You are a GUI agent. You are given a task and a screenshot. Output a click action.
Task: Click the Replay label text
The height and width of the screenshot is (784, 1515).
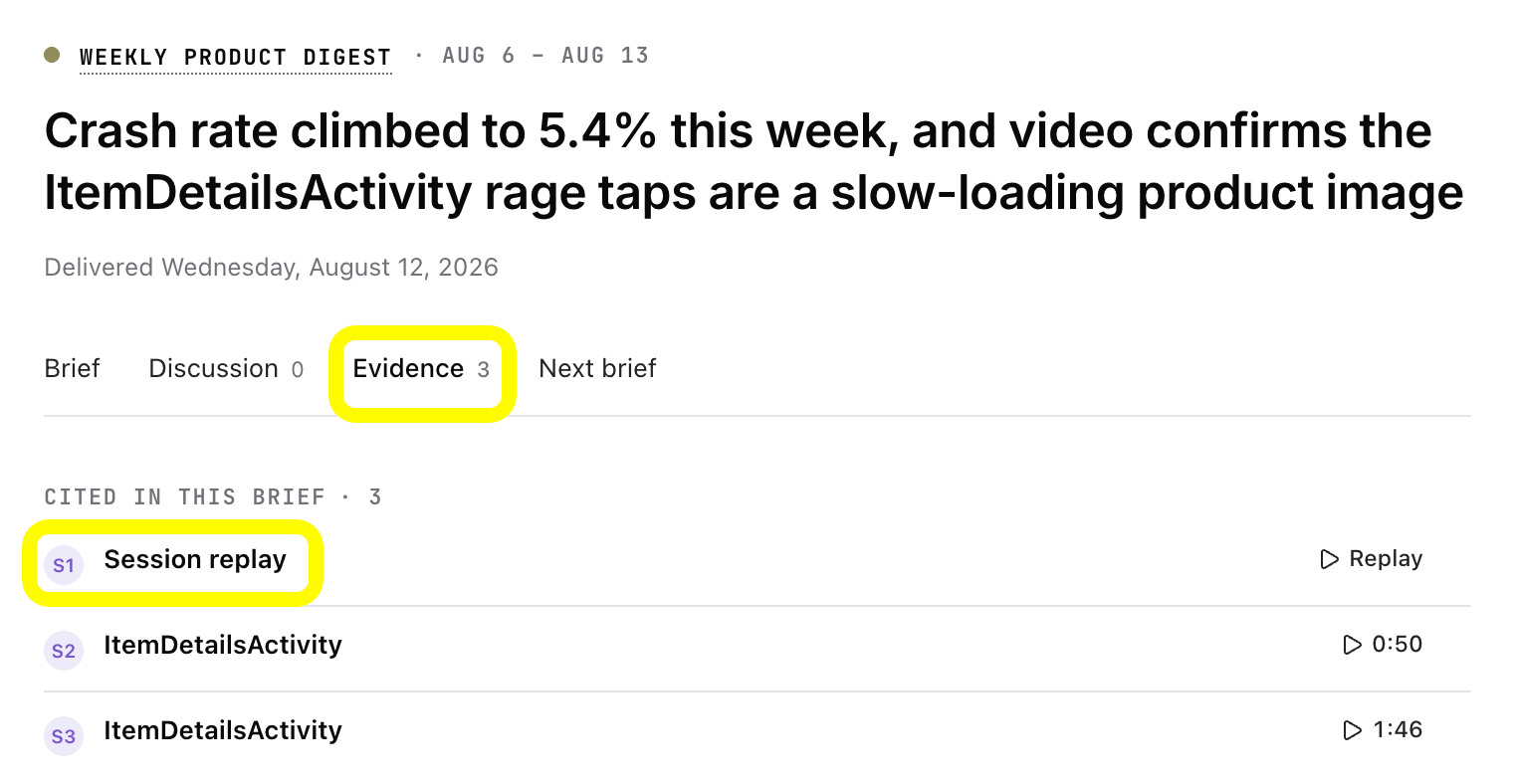pos(1386,559)
